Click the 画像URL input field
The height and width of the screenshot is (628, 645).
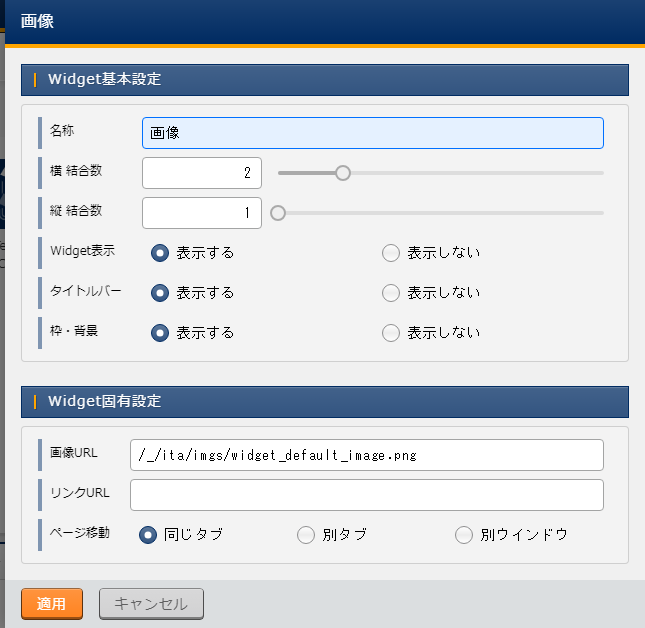point(366,455)
